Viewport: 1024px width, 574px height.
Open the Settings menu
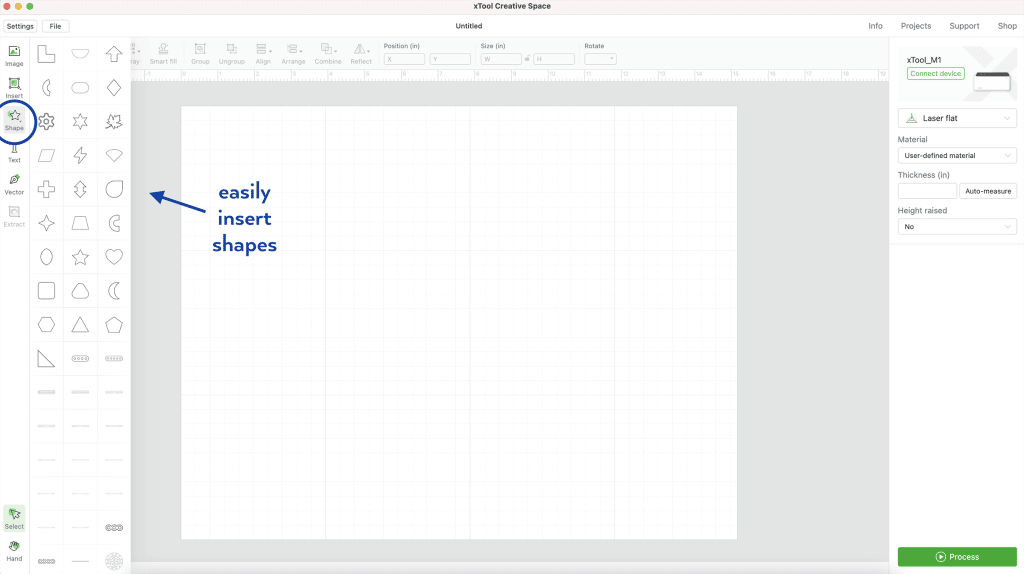click(20, 26)
